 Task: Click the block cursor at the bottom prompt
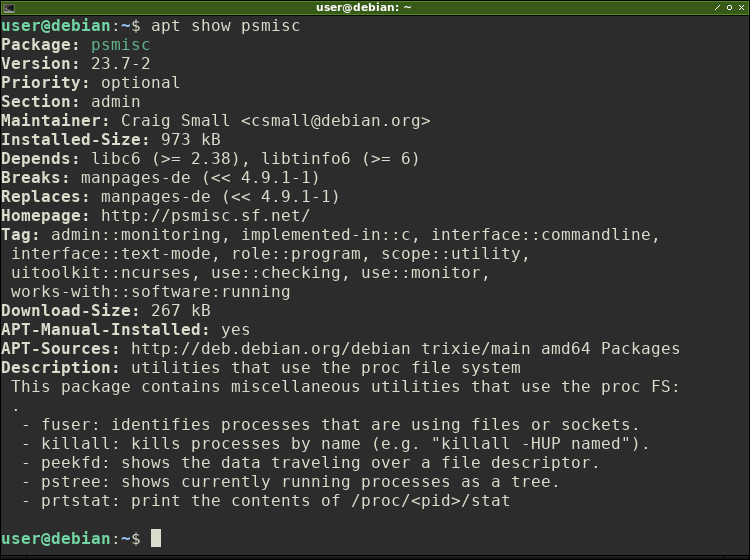pos(156,538)
